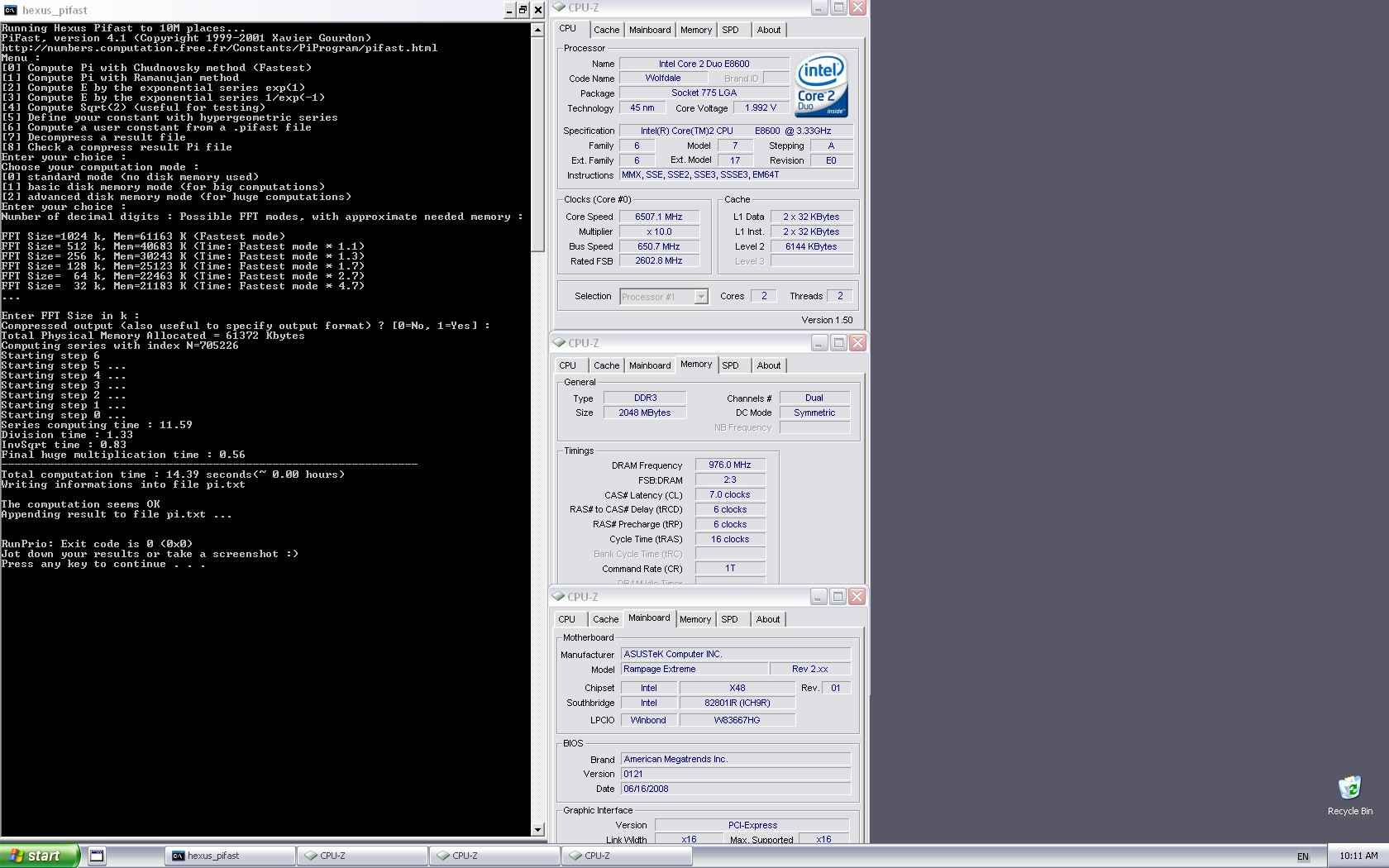
Task: Open Cache tab in top CPU-Z window
Action: pos(606,30)
